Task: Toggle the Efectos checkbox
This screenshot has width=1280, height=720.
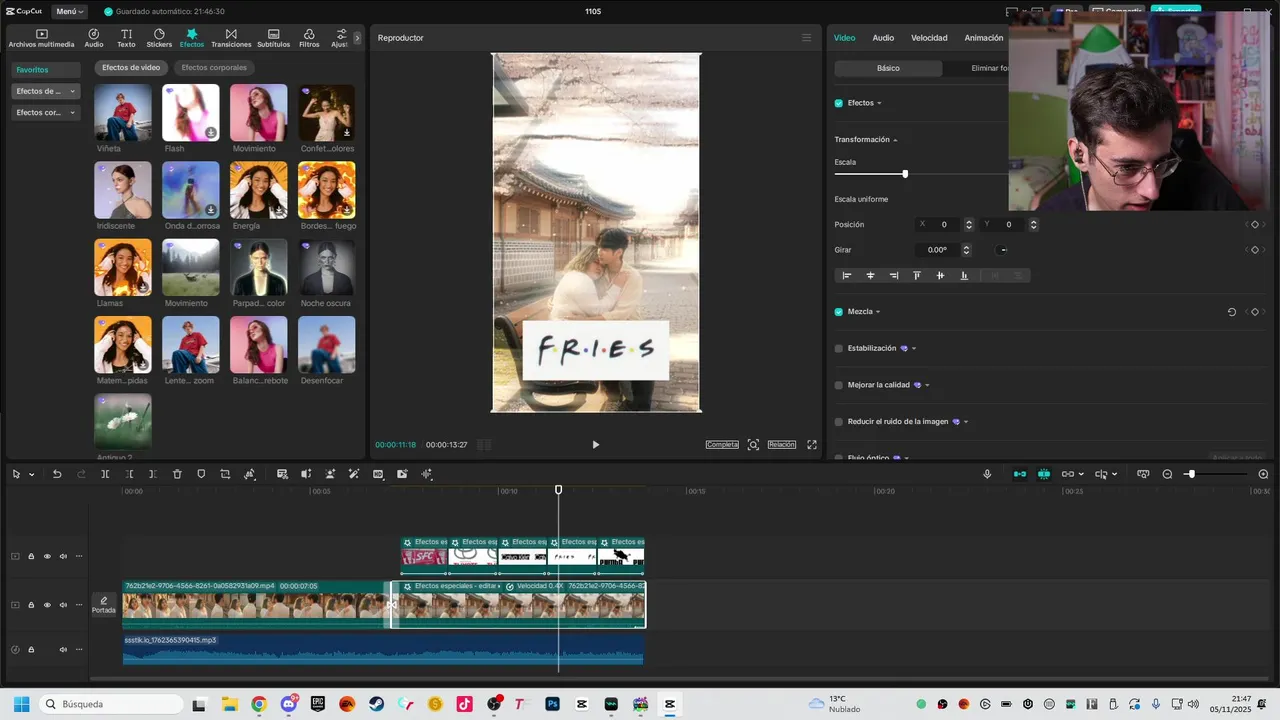Action: pos(839,103)
